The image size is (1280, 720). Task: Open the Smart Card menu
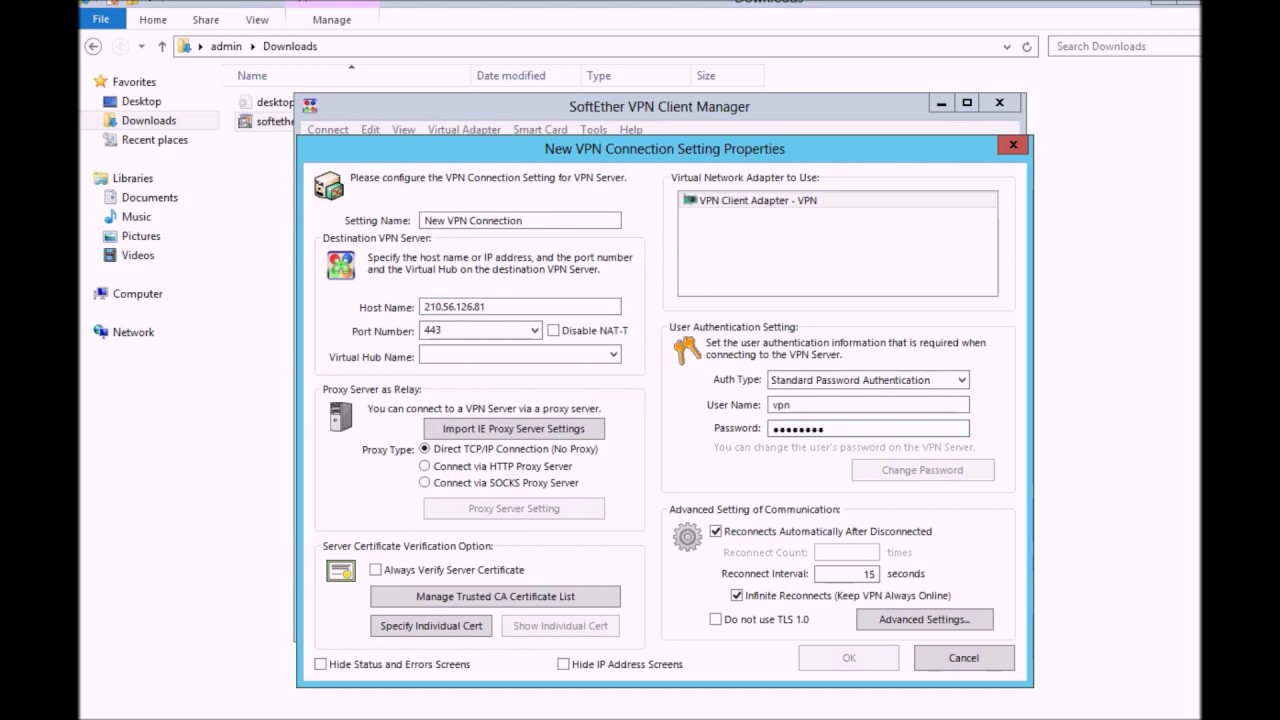[540, 130]
